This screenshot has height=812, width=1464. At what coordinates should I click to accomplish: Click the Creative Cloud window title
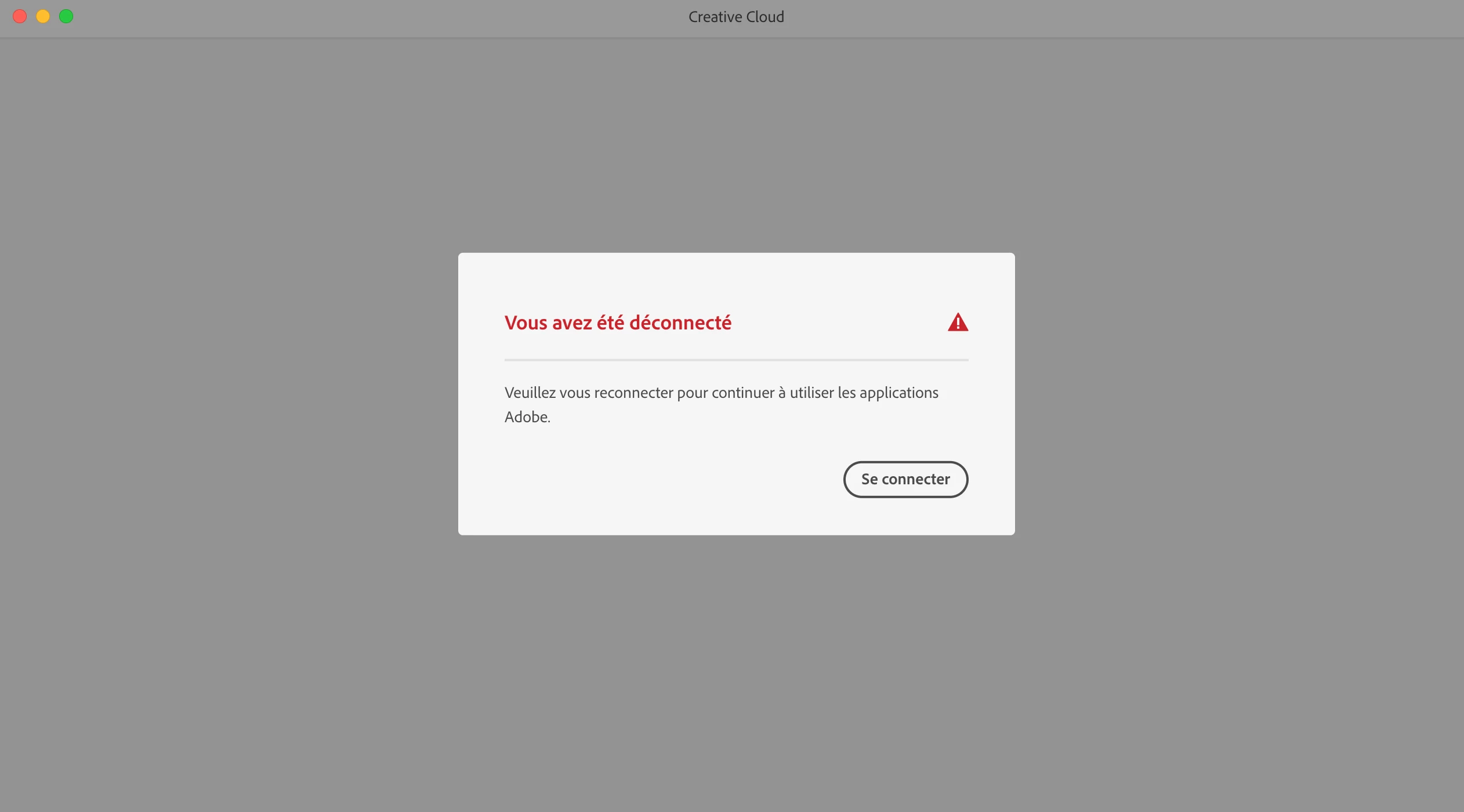(x=736, y=17)
